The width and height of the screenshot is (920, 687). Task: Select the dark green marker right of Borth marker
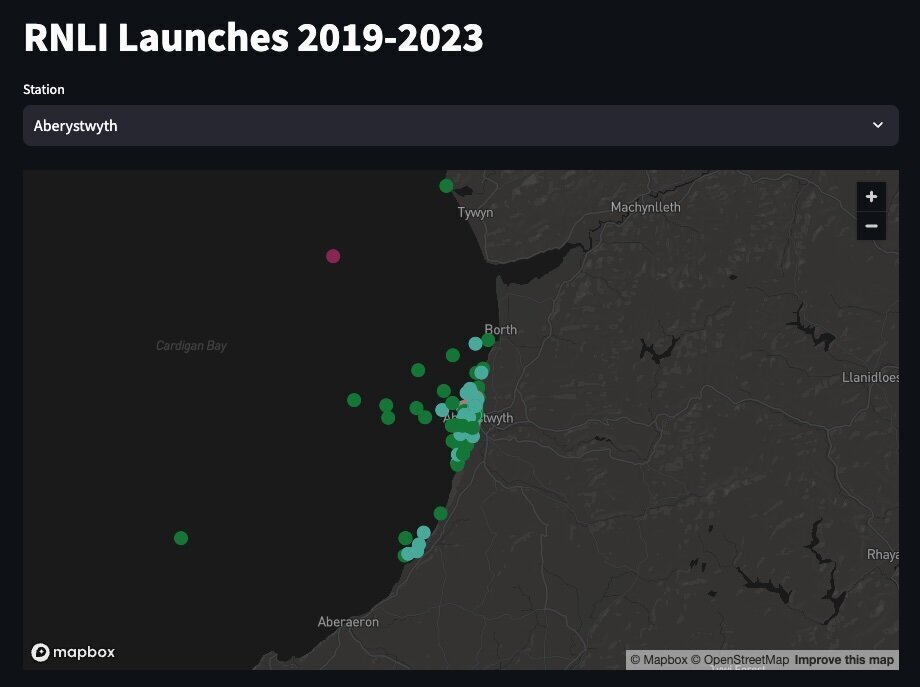[x=488, y=340]
